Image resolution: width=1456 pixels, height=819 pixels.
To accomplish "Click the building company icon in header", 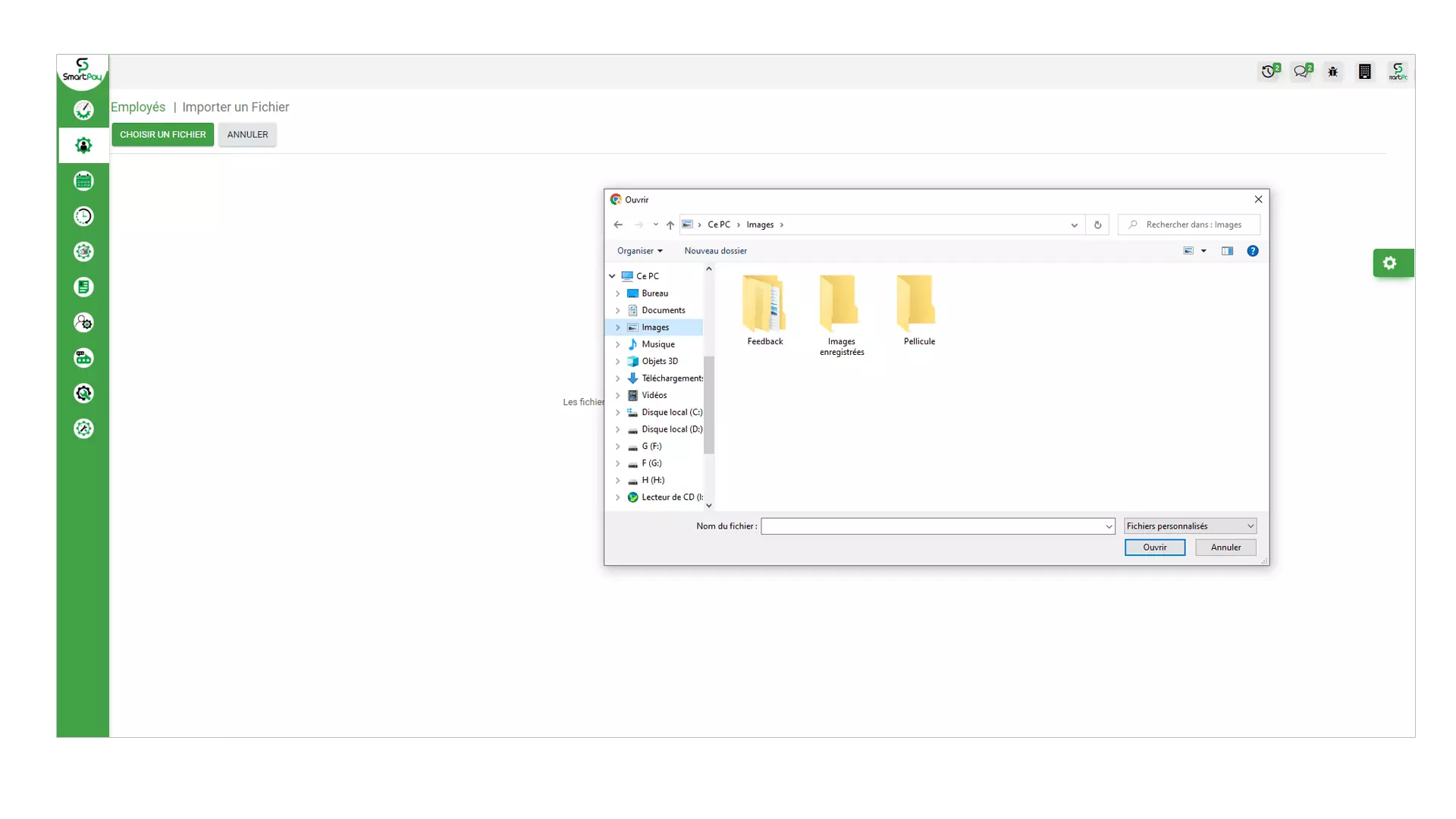I will (1365, 72).
